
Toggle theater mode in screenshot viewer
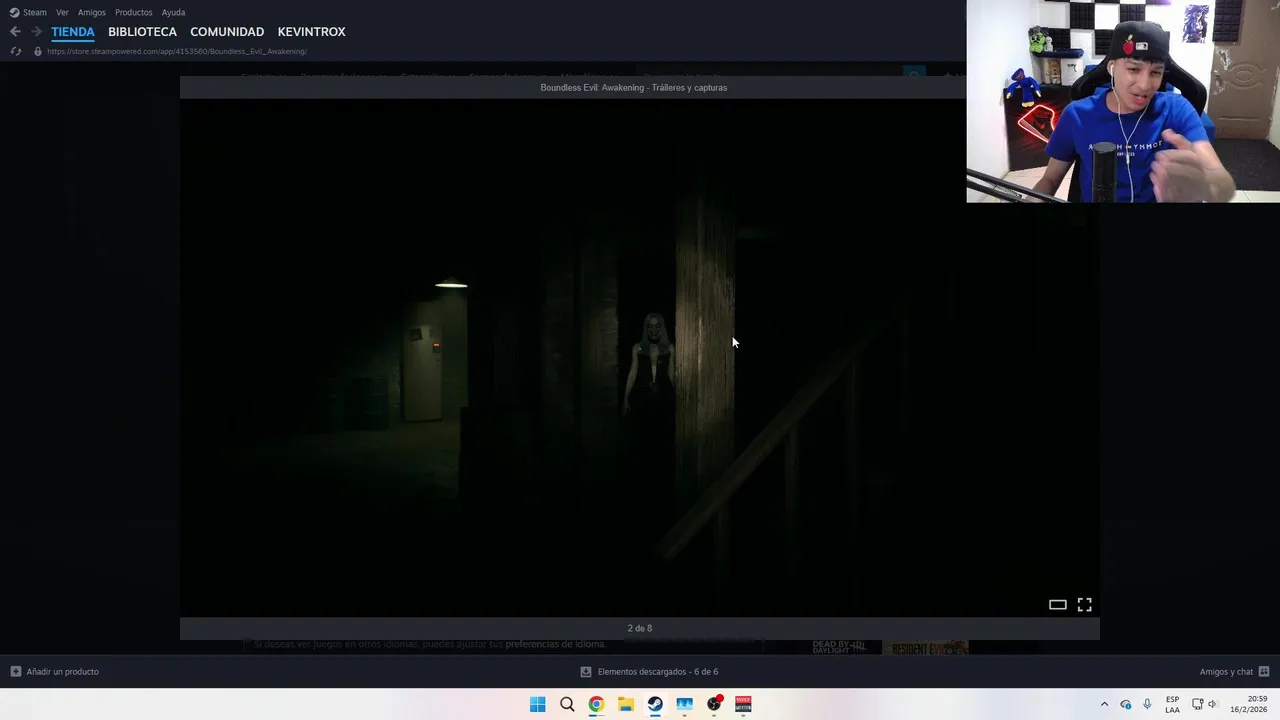(x=1057, y=605)
